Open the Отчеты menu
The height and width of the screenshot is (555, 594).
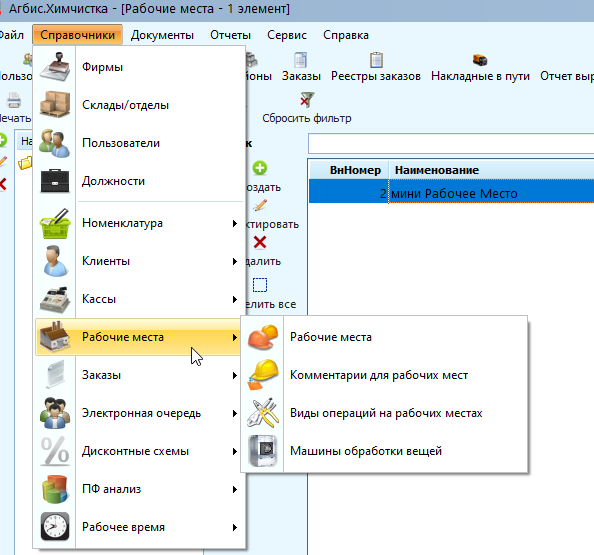pos(230,35)
